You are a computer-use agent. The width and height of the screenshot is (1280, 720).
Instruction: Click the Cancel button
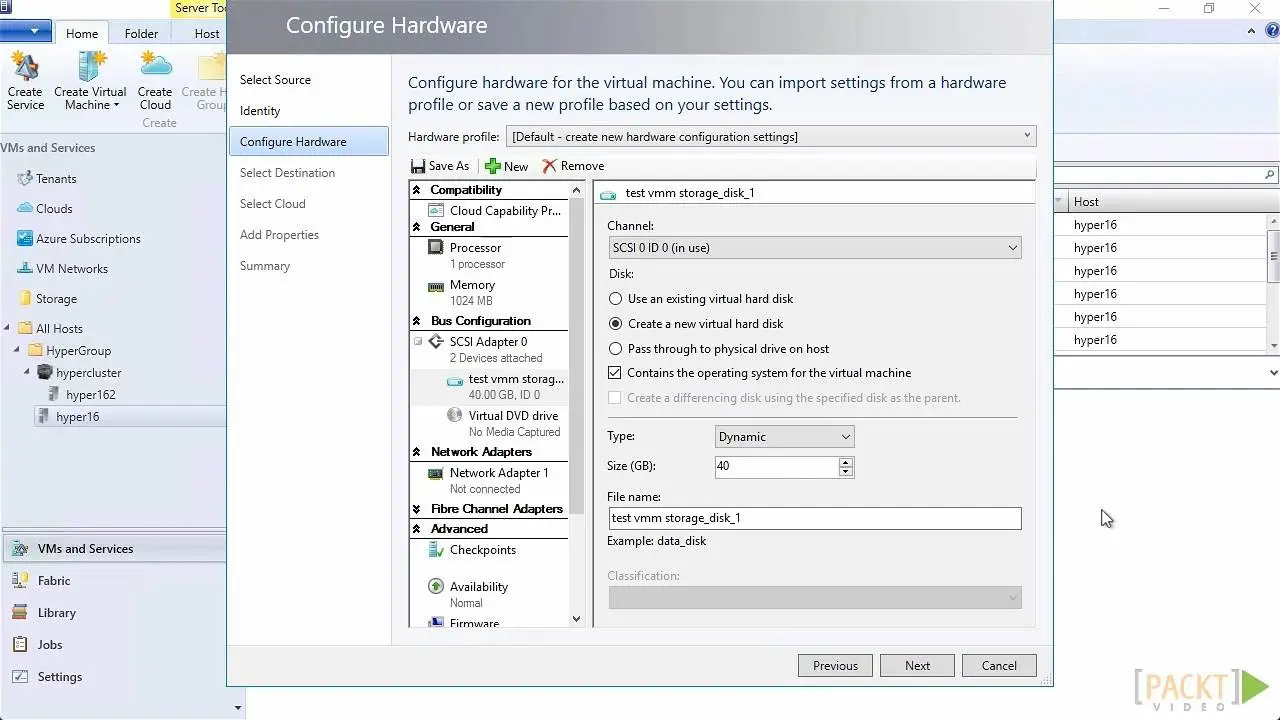[x=998, y=666]
